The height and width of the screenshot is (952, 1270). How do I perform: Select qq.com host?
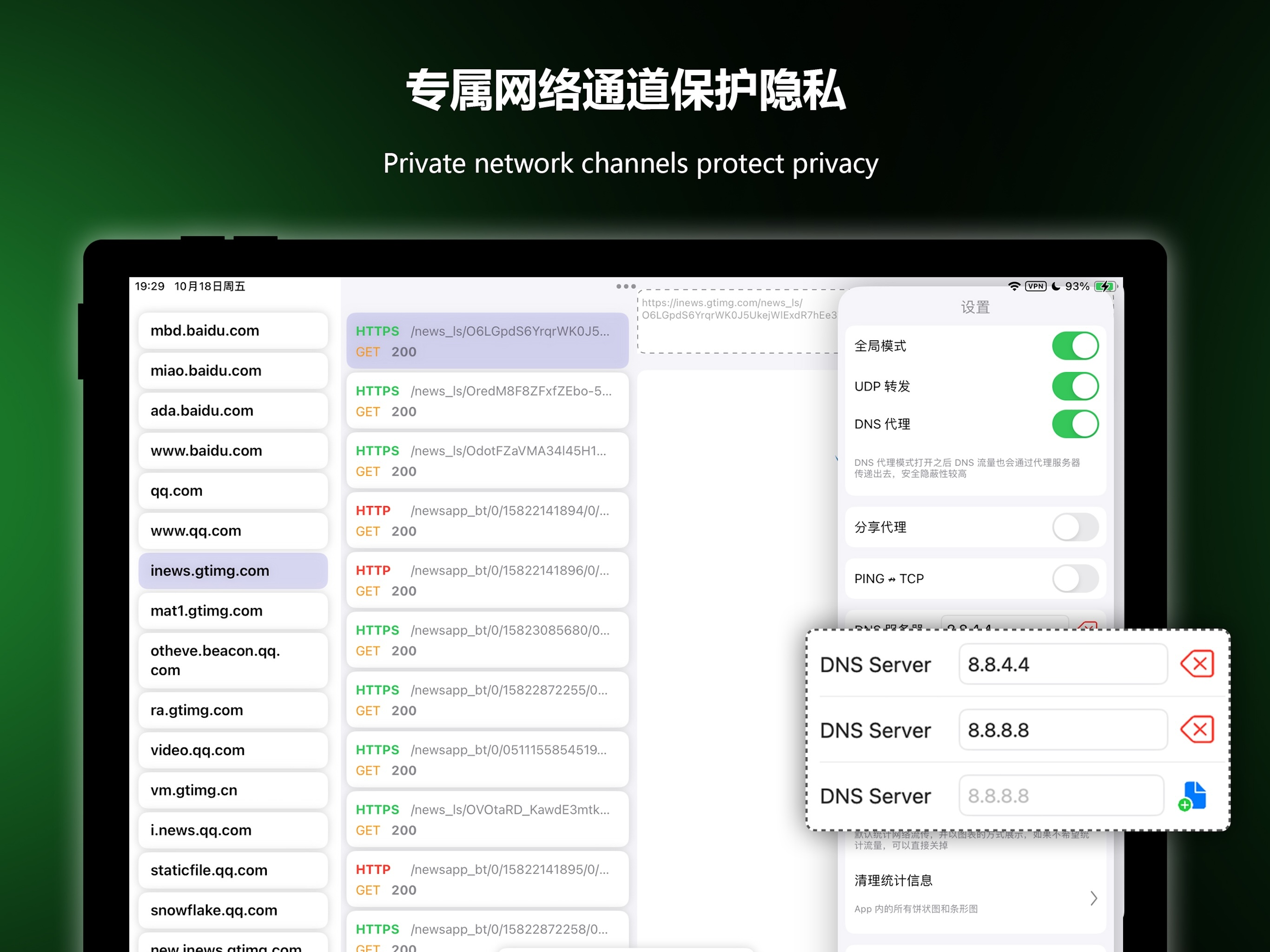click(x=233, y=490)
